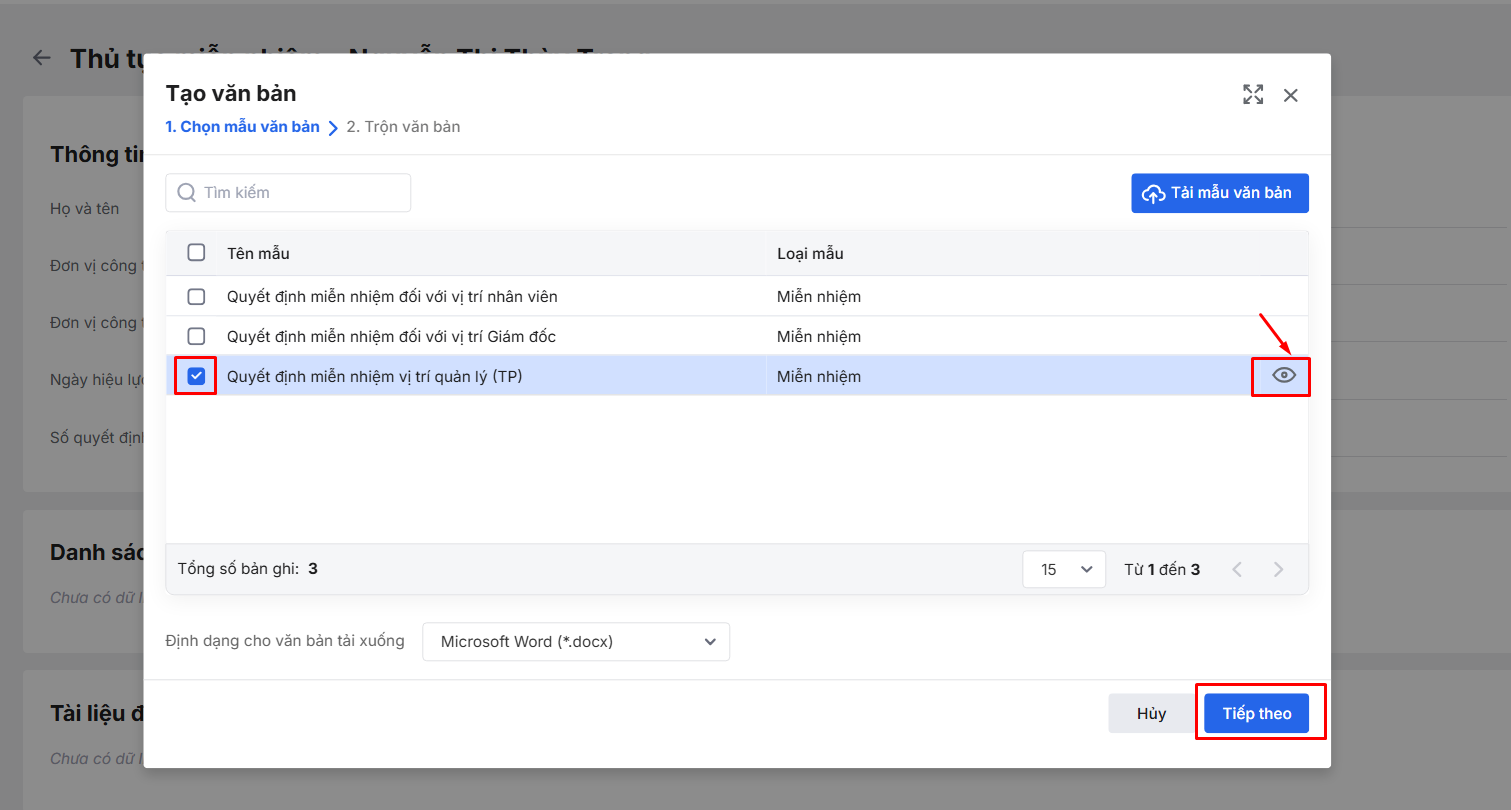This screenshot has width=1511, height=810.
Task: Close the Tạo văn bản dialog
Action: pos(1291,95)
